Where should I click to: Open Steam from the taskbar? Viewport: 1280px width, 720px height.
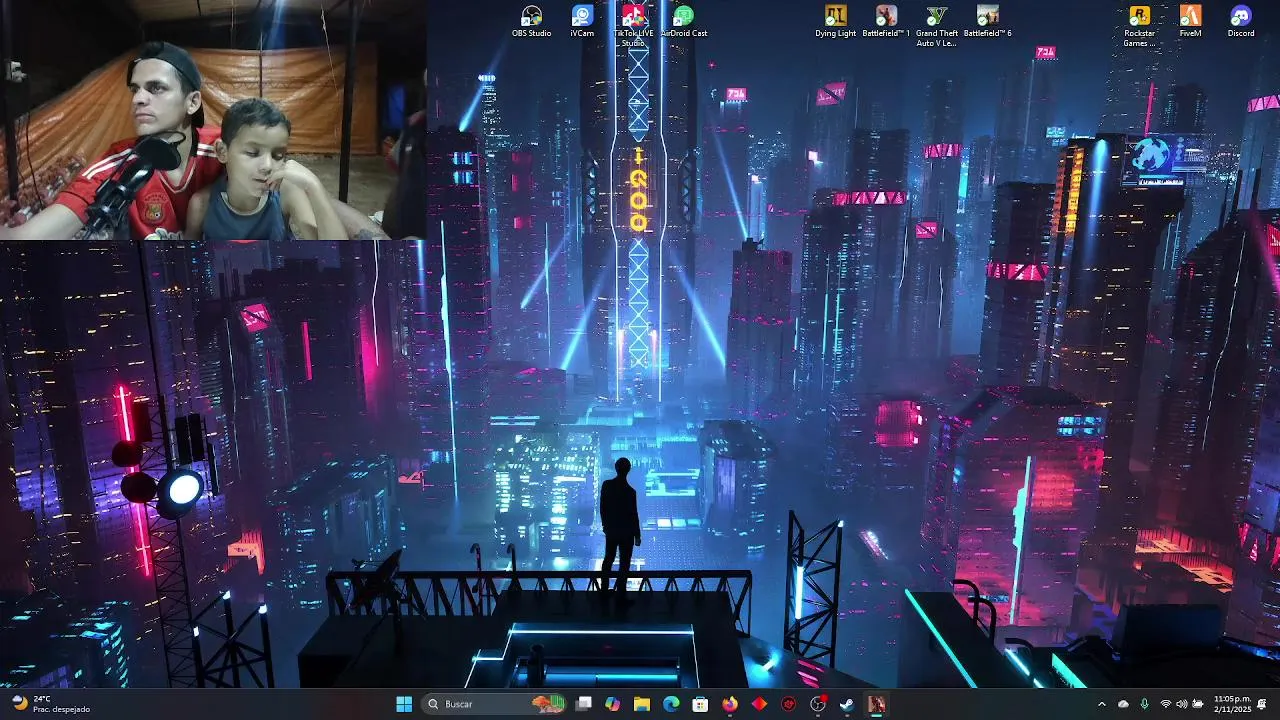click(847, 704)
